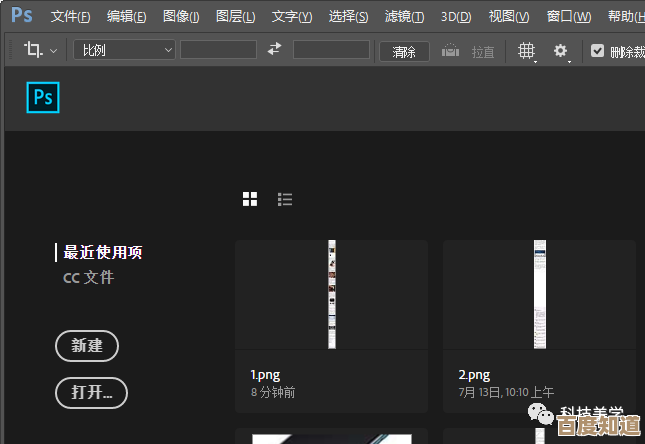
Task: Select the 最近使用项 recent tab
Action: coord(103,252)
